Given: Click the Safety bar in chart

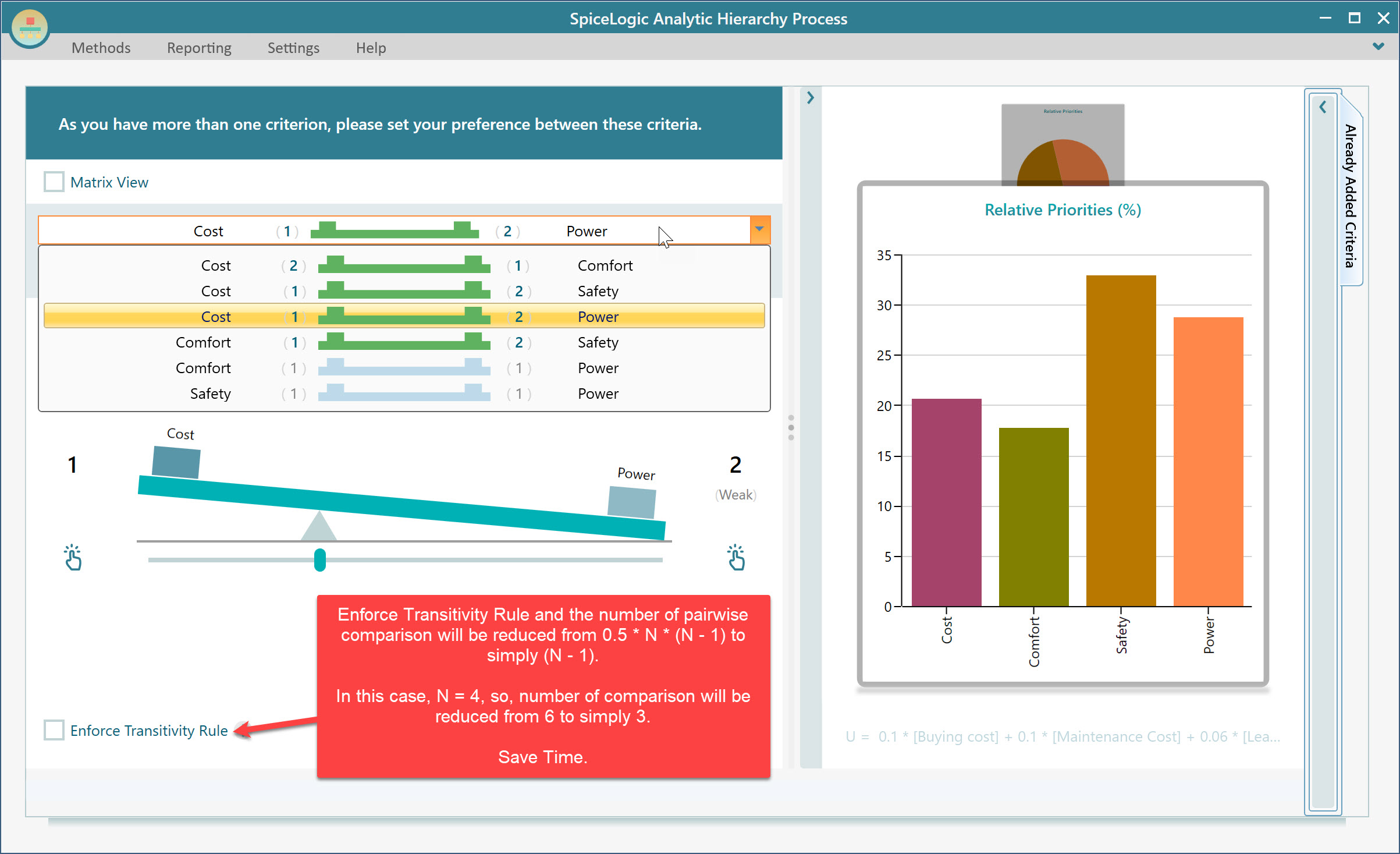Looking at the screenshot, I should click(1121, 441).
